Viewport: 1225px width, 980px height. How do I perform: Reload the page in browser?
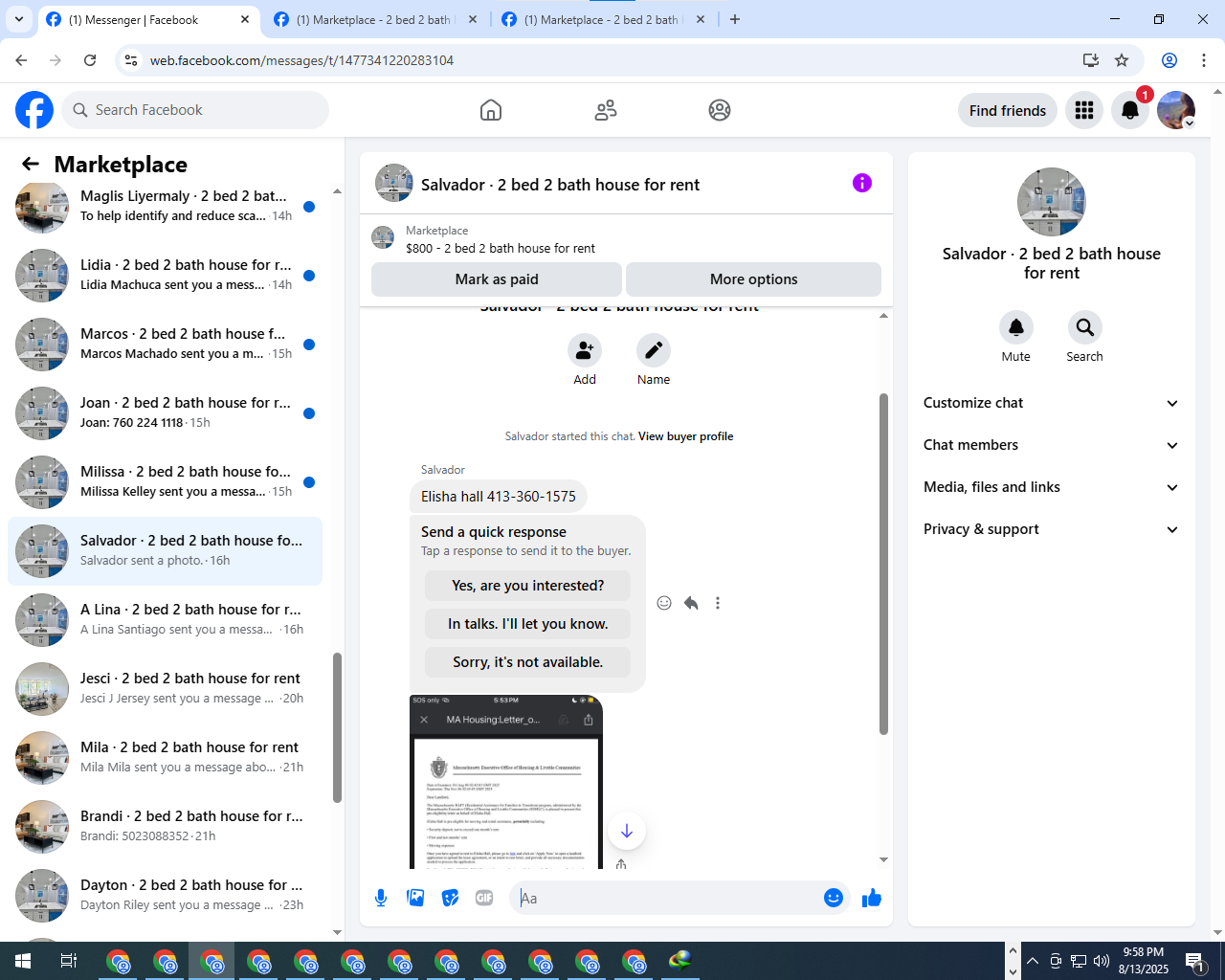(x=90, y=60)
